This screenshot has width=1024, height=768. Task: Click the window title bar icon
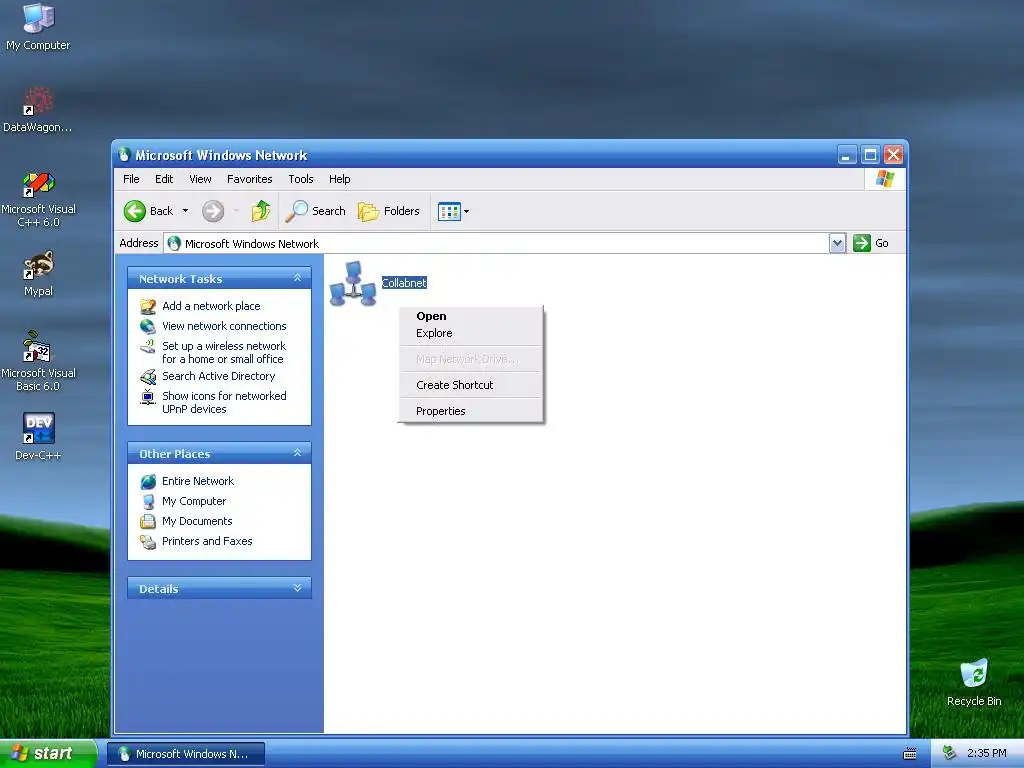(x=123, y=155)
